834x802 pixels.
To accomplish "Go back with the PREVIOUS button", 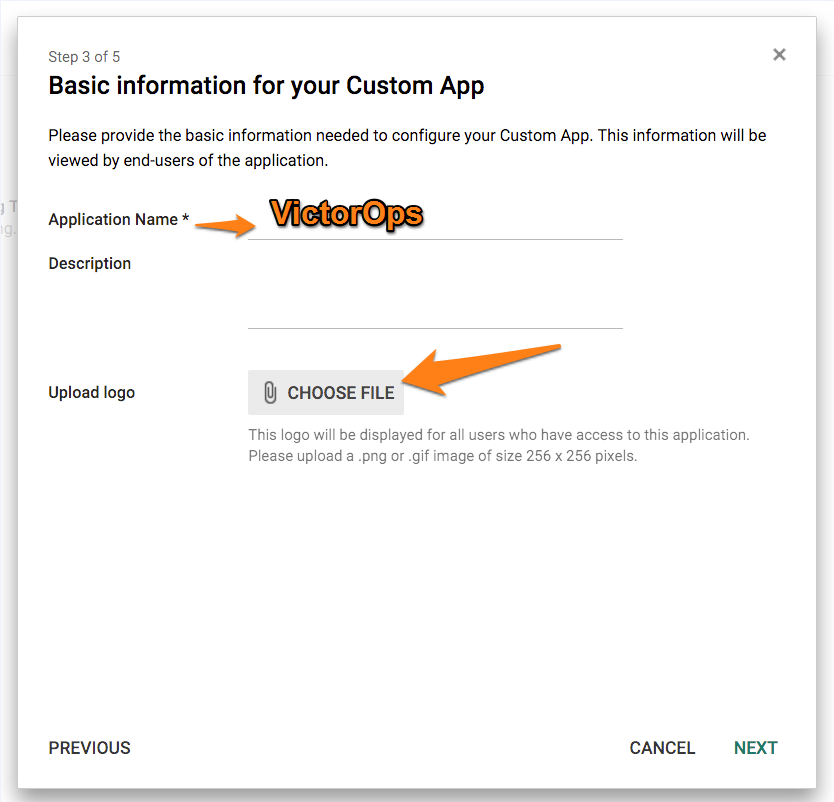I will pos(89,748).
